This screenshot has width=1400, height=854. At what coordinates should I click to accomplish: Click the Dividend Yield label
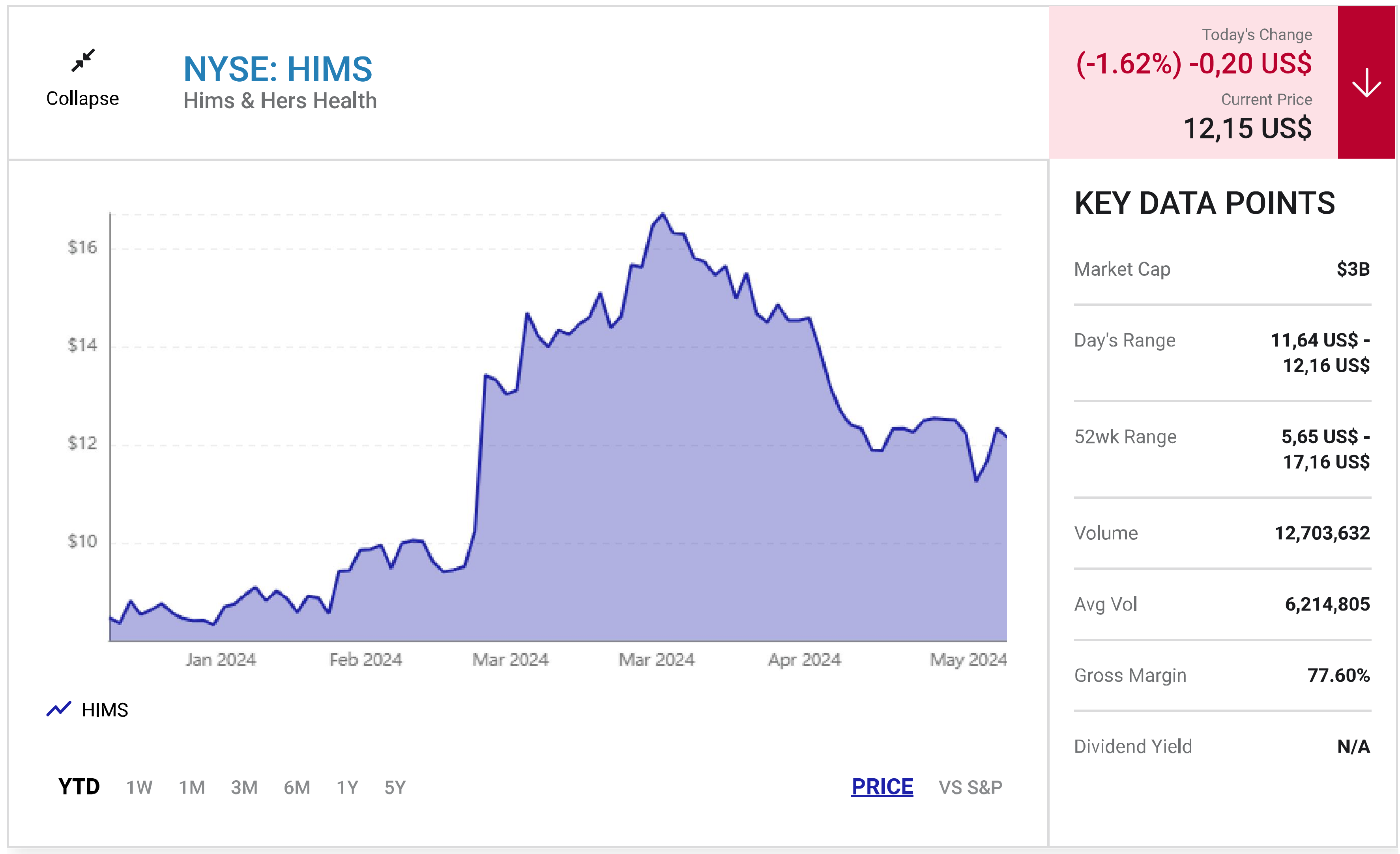click(1133, 746)
